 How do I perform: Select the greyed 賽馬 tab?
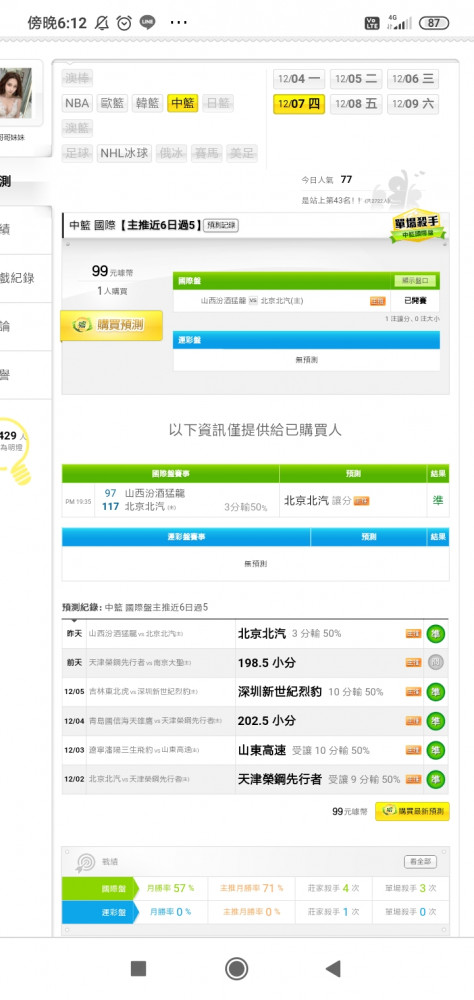coord(207,153)
